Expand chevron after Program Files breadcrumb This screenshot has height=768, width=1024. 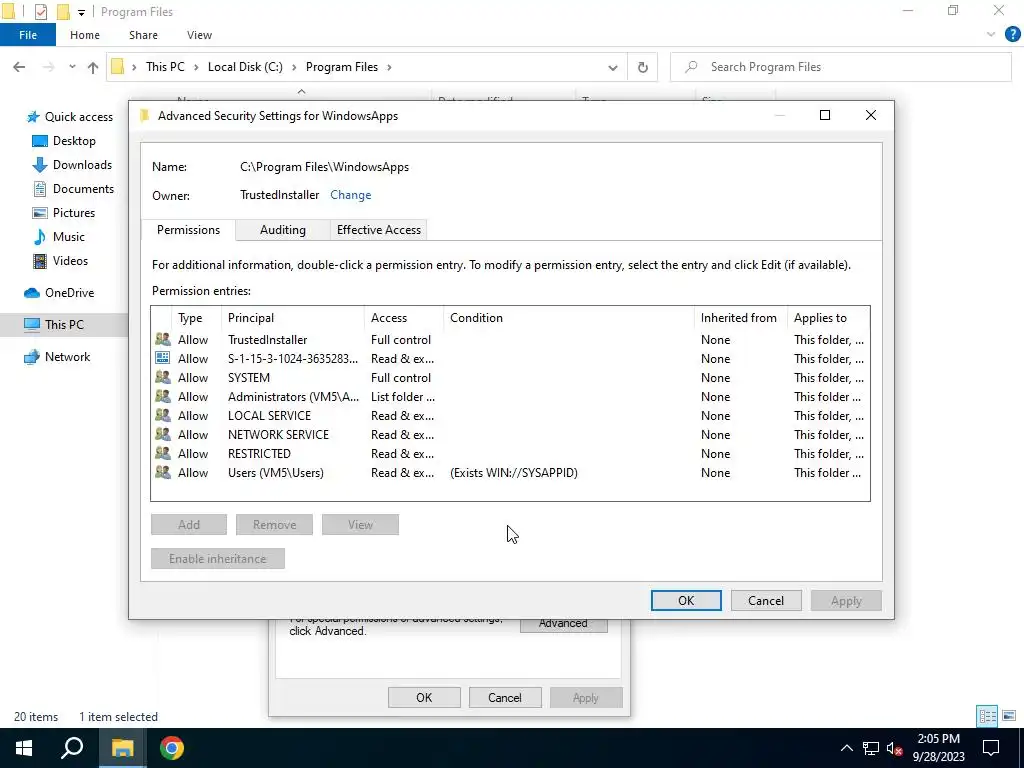pos(389,67)
